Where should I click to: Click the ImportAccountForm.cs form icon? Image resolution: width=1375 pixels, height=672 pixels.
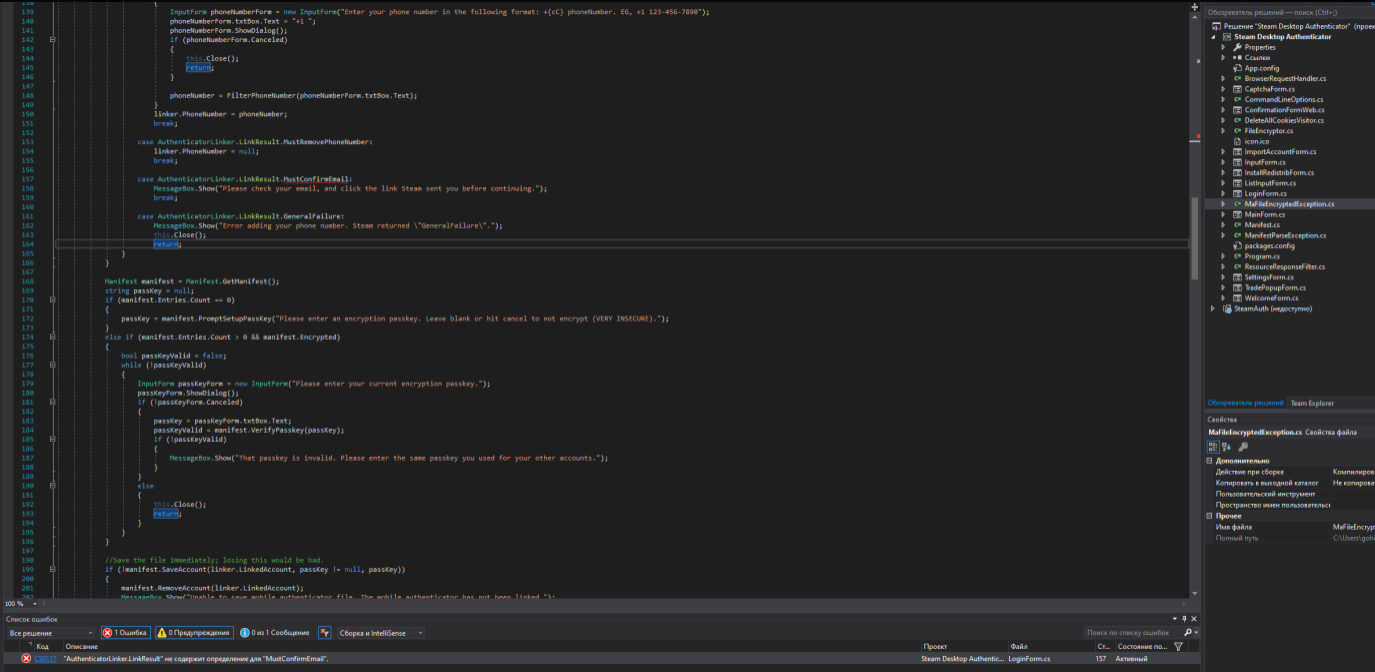(1237, 152)
